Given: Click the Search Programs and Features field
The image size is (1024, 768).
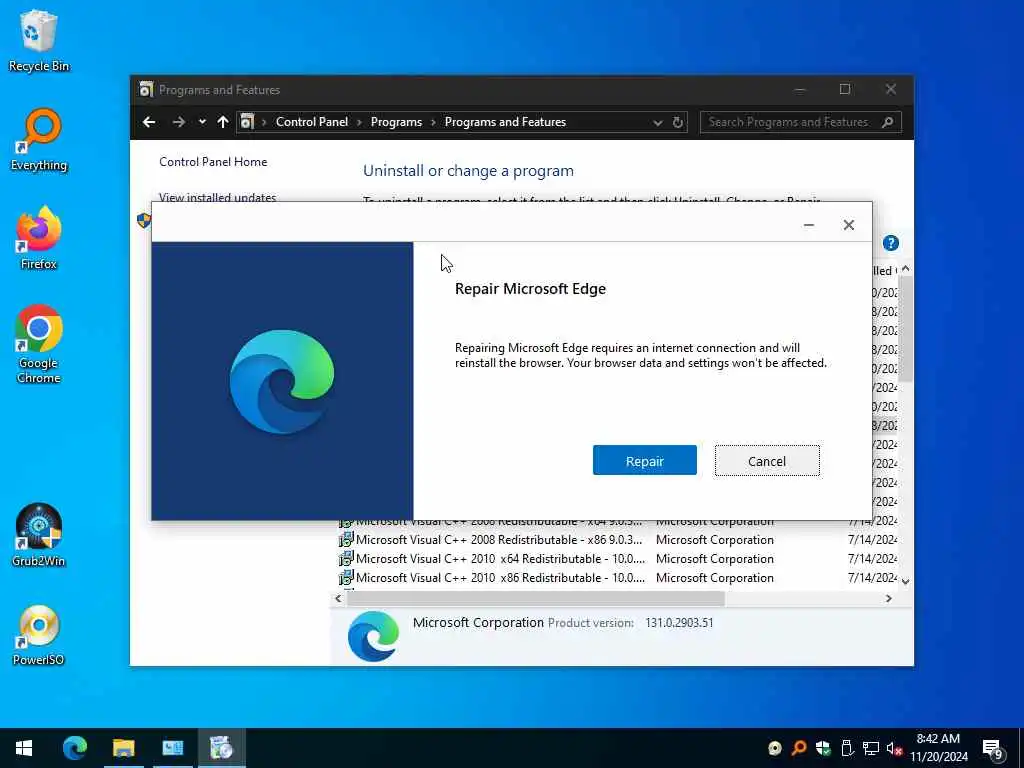Looking at the screenshot, I should tap(801, 122).
